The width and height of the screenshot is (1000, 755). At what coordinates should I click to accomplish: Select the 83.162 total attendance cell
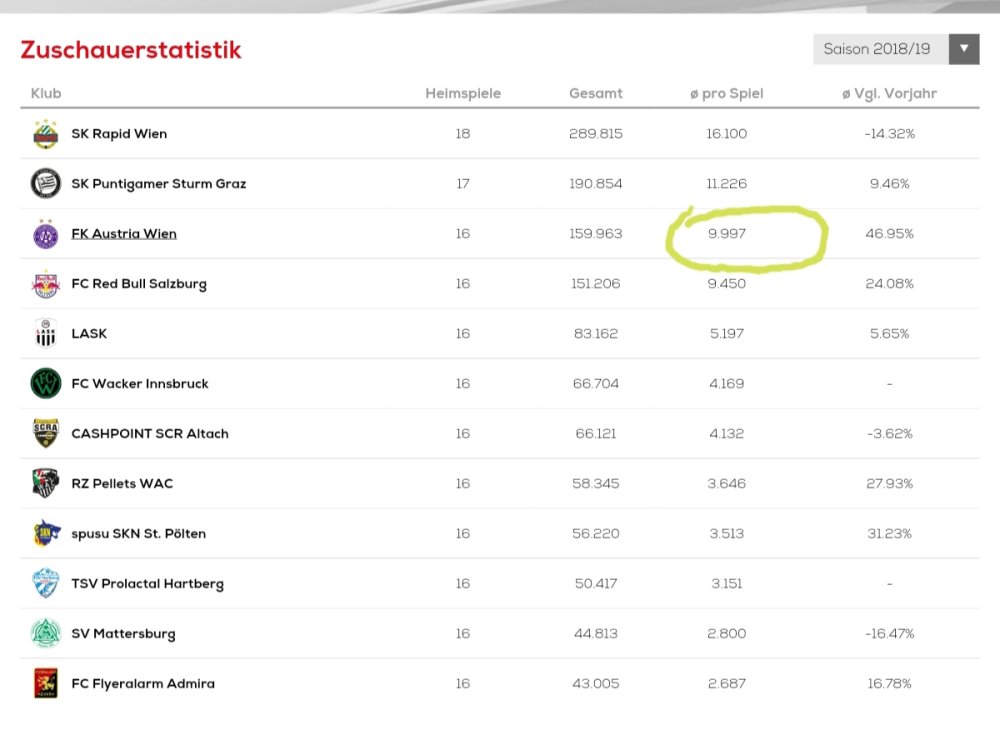[x=596, y=334]
